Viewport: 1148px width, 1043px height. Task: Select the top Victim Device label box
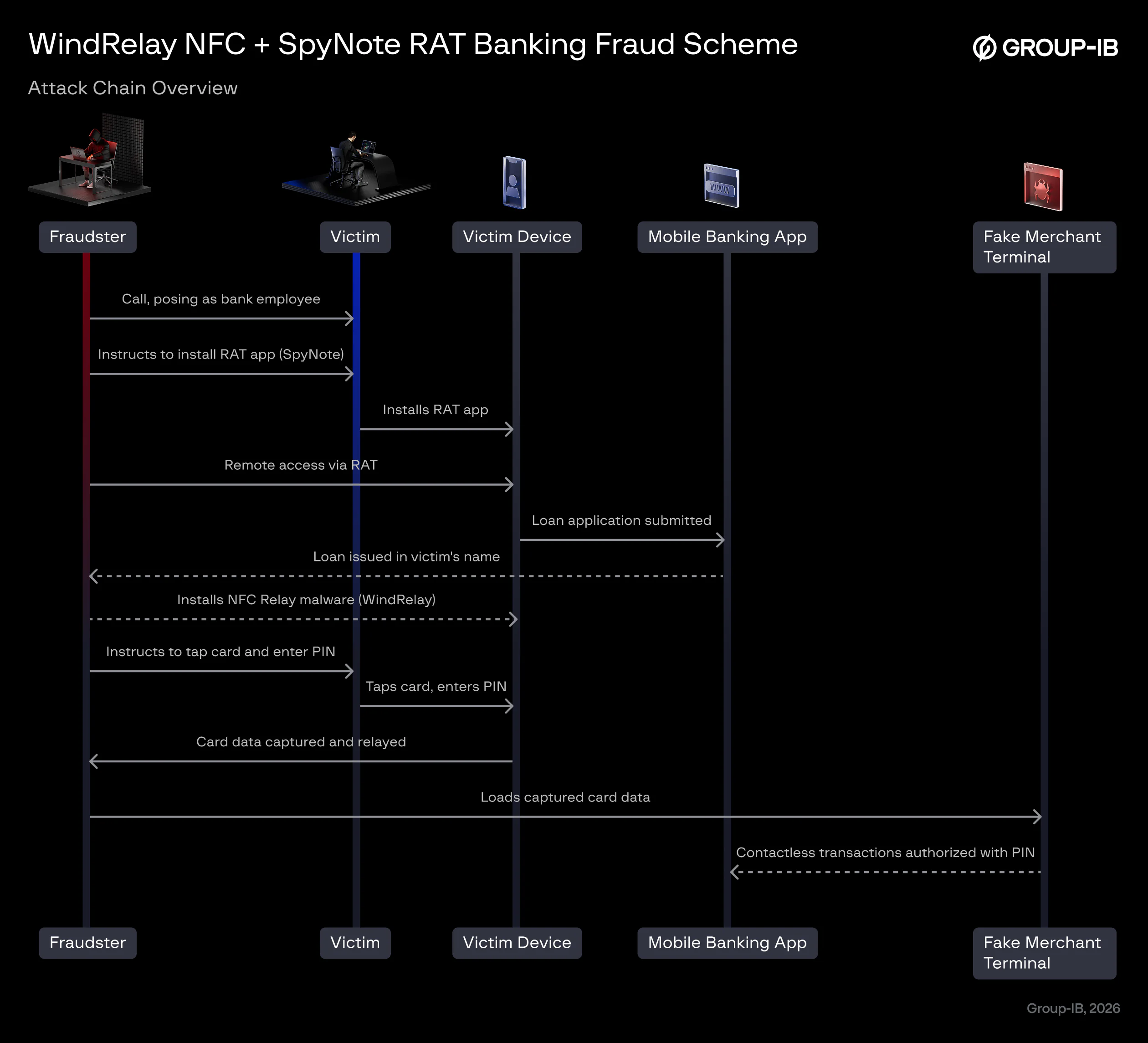[x=517, y=237]
